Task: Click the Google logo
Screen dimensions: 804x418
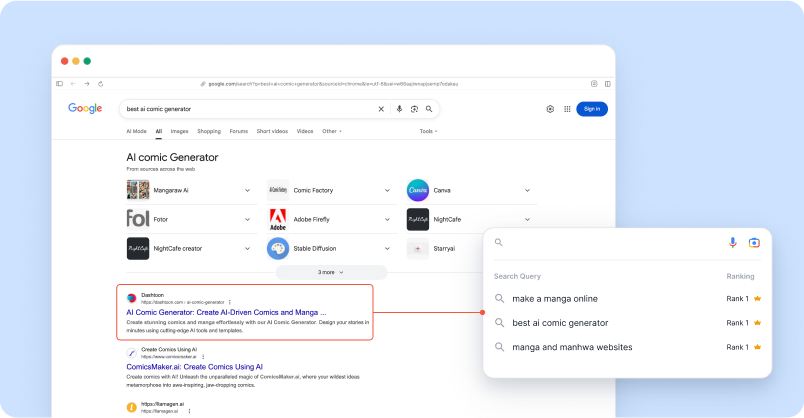Action: click(85, 108)
